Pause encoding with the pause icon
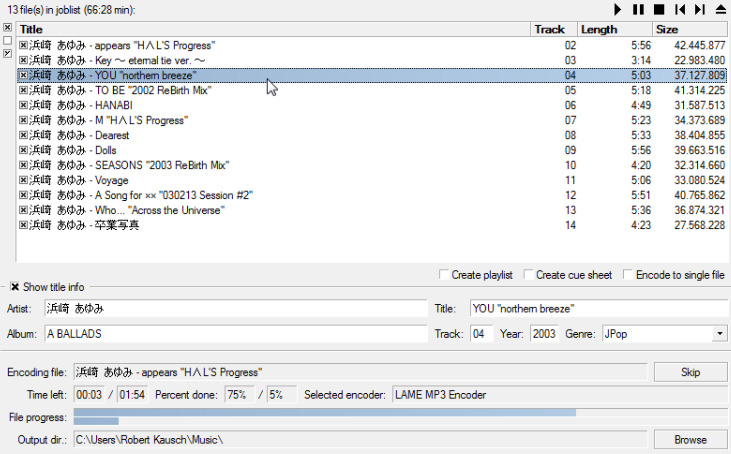The height and width of the screenshot is (454, 731). pyautogui.click(x=638, y=9)
